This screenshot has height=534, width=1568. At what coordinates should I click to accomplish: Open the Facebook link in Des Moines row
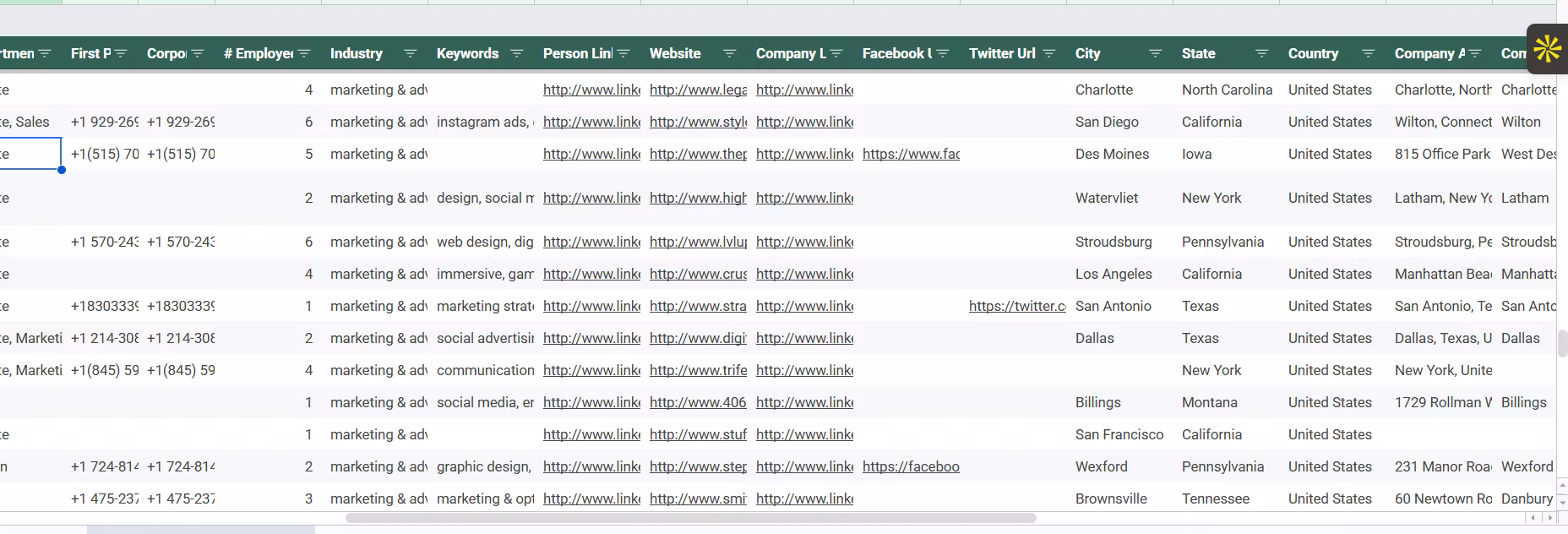click(x=911, y=154)
